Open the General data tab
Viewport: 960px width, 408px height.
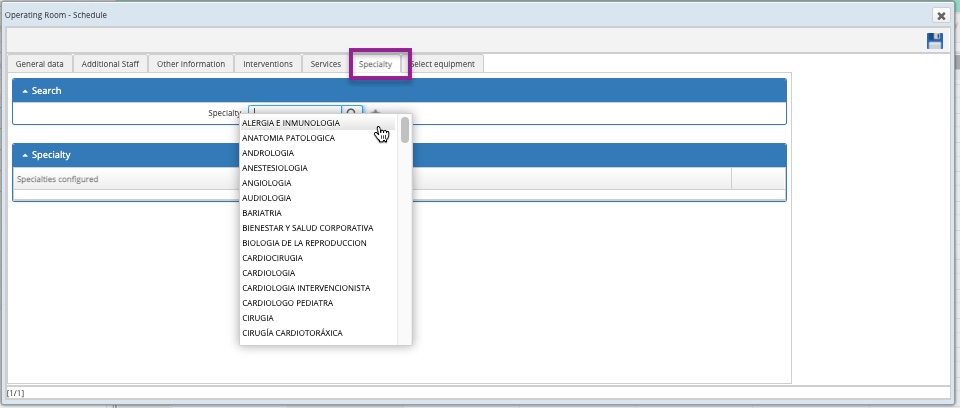[40, 64]
